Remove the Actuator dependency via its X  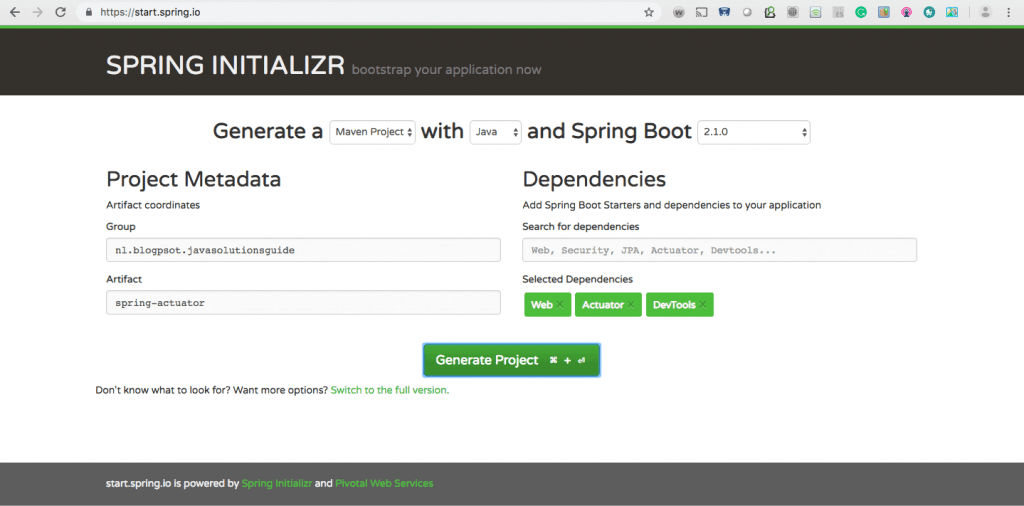pos(631,305)
